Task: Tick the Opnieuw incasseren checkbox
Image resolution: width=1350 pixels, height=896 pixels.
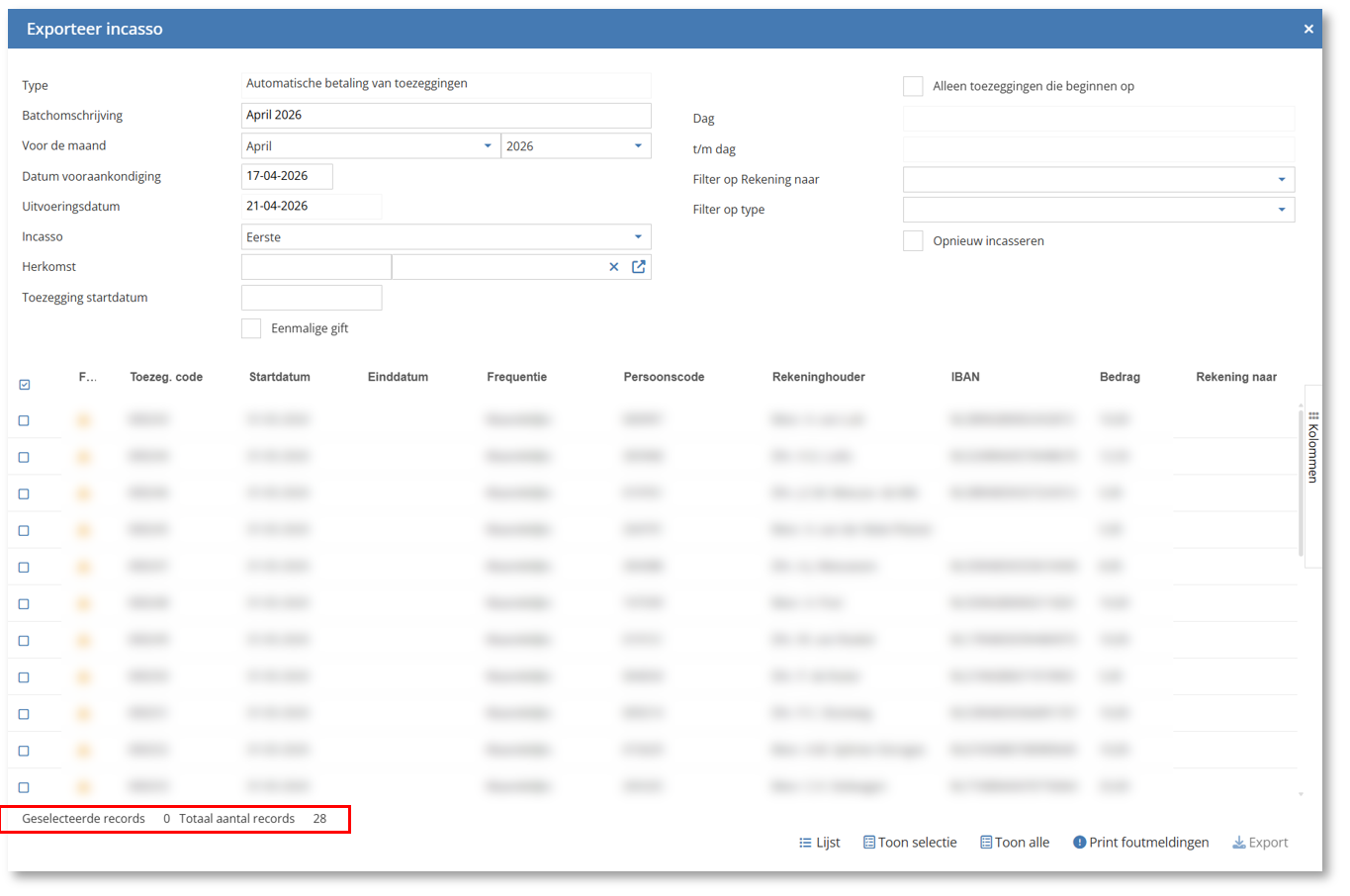Action: (913, 241)
